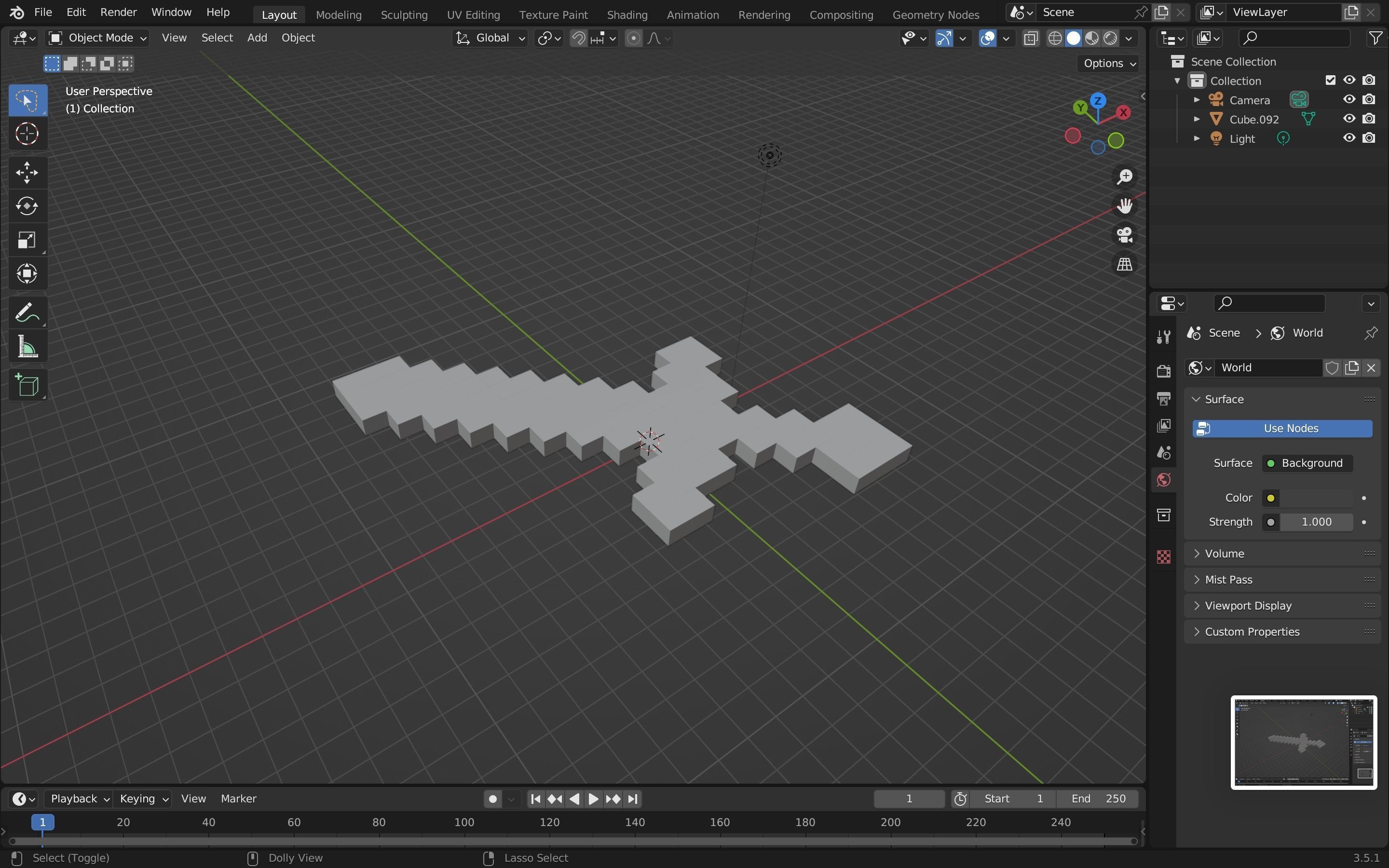
Task: Switch to the Modeling workspace tab
Action: 339,14
